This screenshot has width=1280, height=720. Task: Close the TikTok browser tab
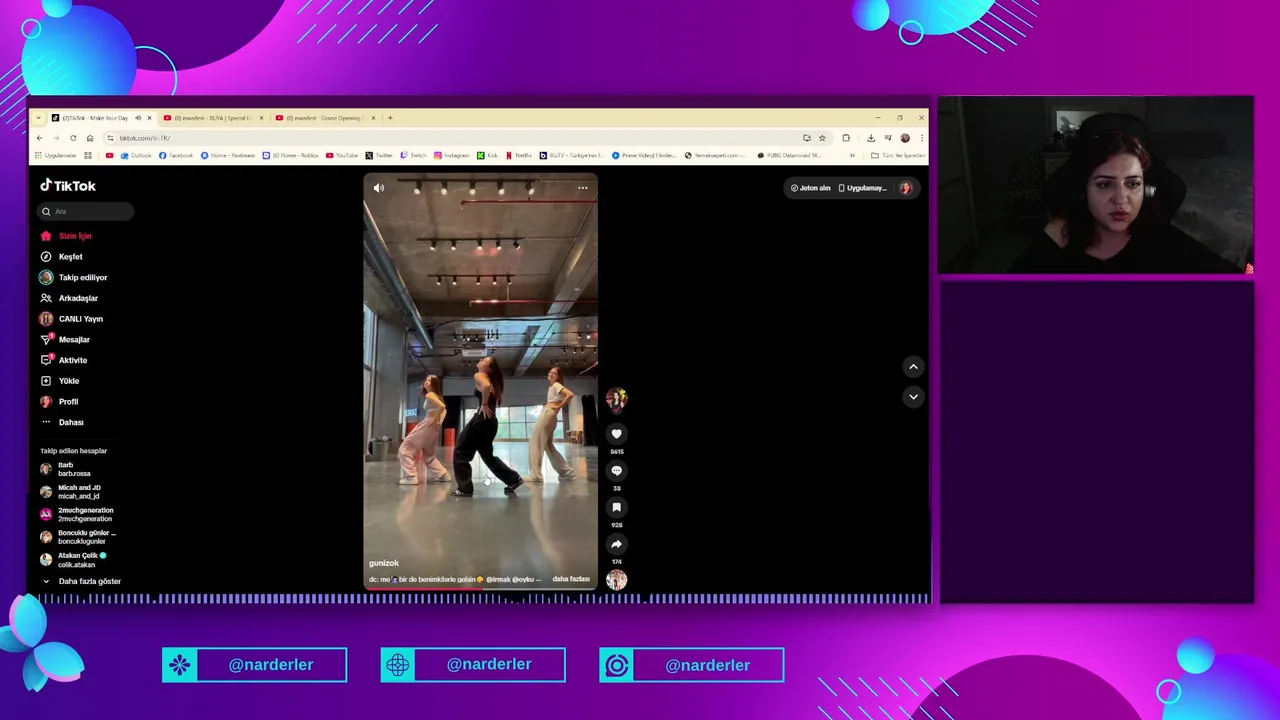tap(149, 118)
